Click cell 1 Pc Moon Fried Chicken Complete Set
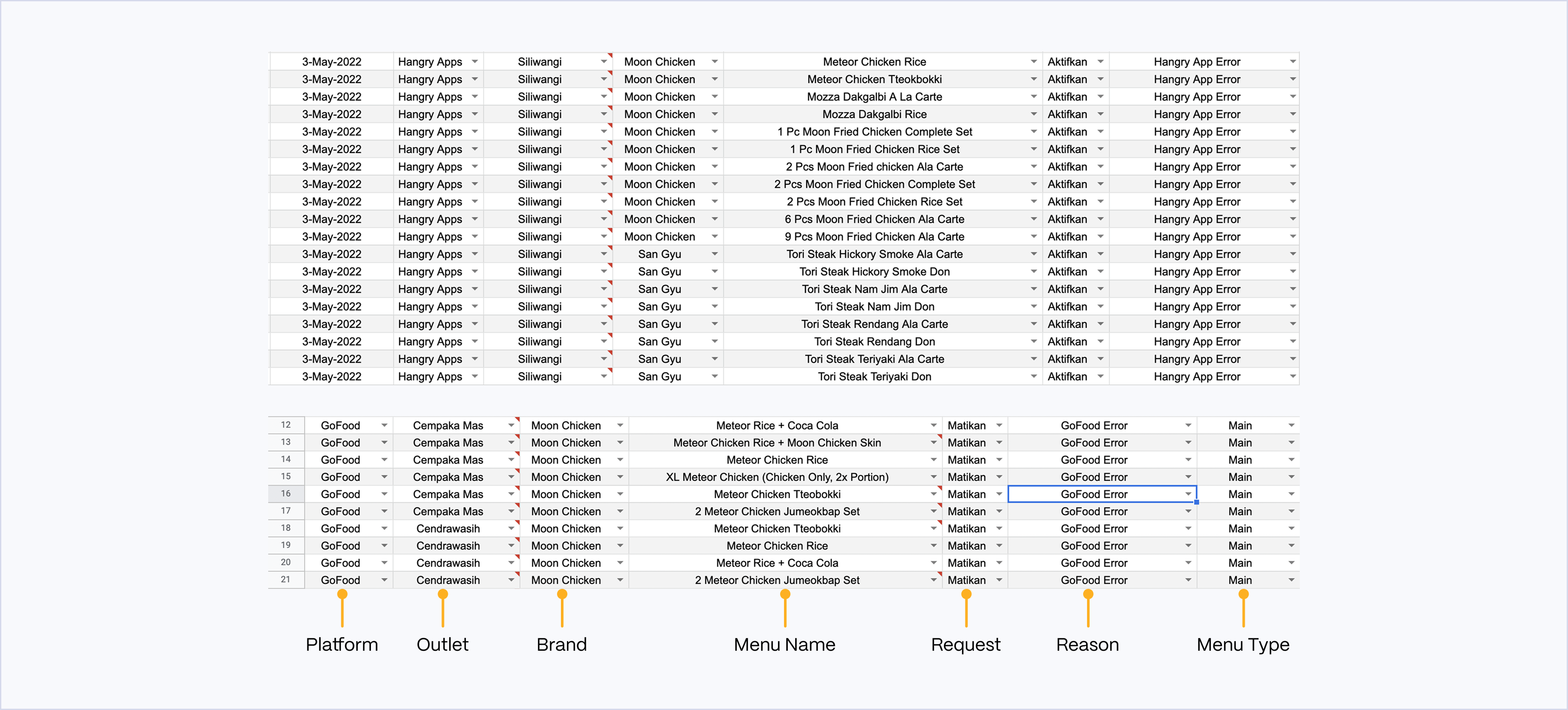Screen dimensions: 1568x710 point(882,131)
